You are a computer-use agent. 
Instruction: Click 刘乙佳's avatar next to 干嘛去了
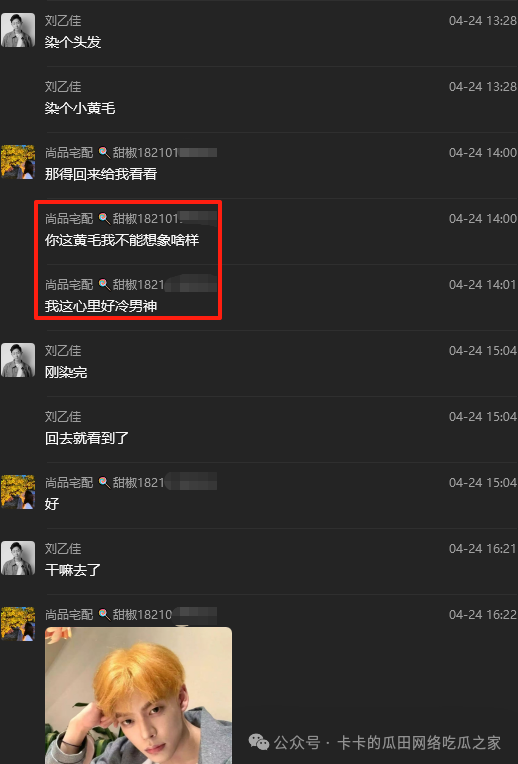point(18,558)
